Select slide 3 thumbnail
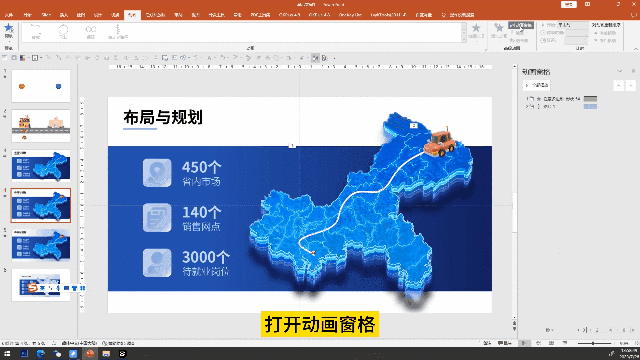The image size is (640, 360). pos(41,165)
